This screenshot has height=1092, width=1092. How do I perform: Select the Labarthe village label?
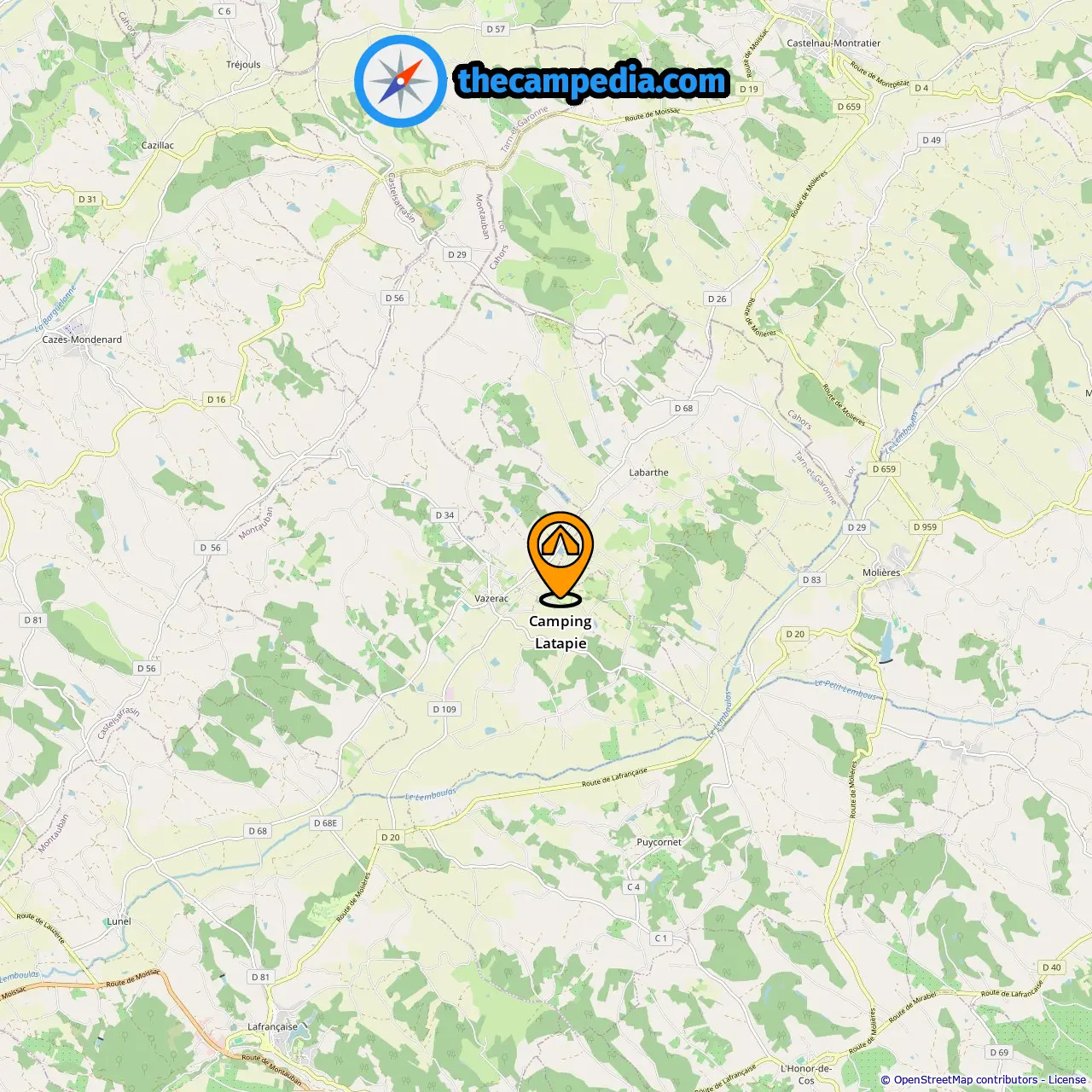(648, 473)
